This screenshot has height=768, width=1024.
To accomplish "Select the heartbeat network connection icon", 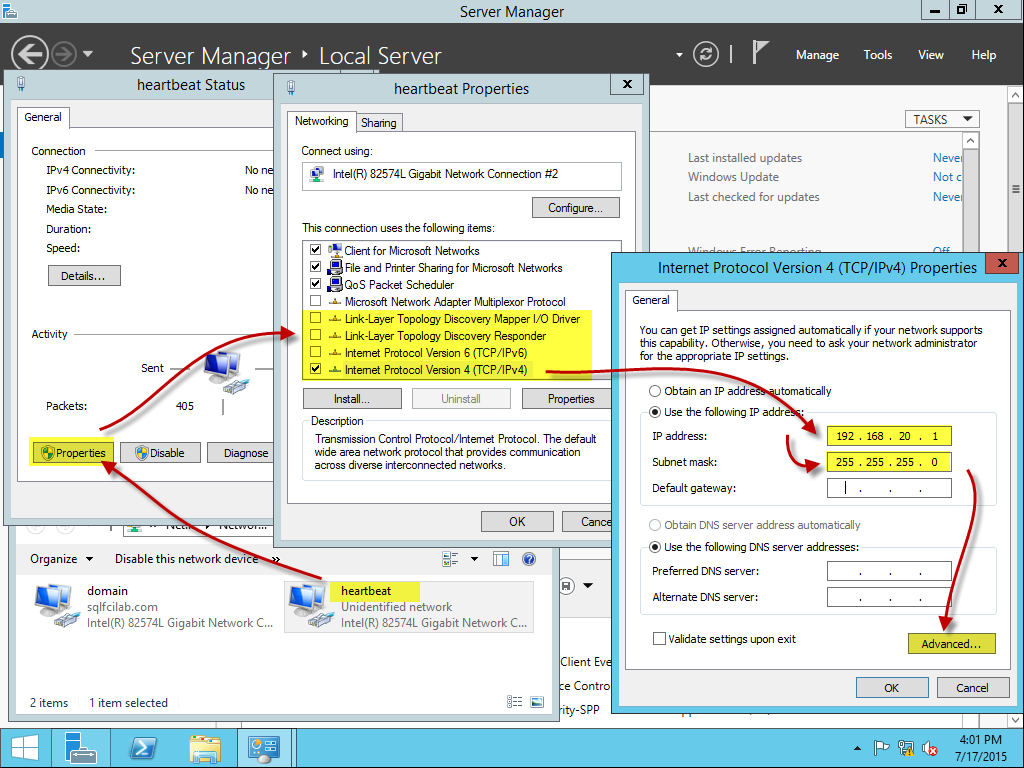I will [x=309, y=606].
